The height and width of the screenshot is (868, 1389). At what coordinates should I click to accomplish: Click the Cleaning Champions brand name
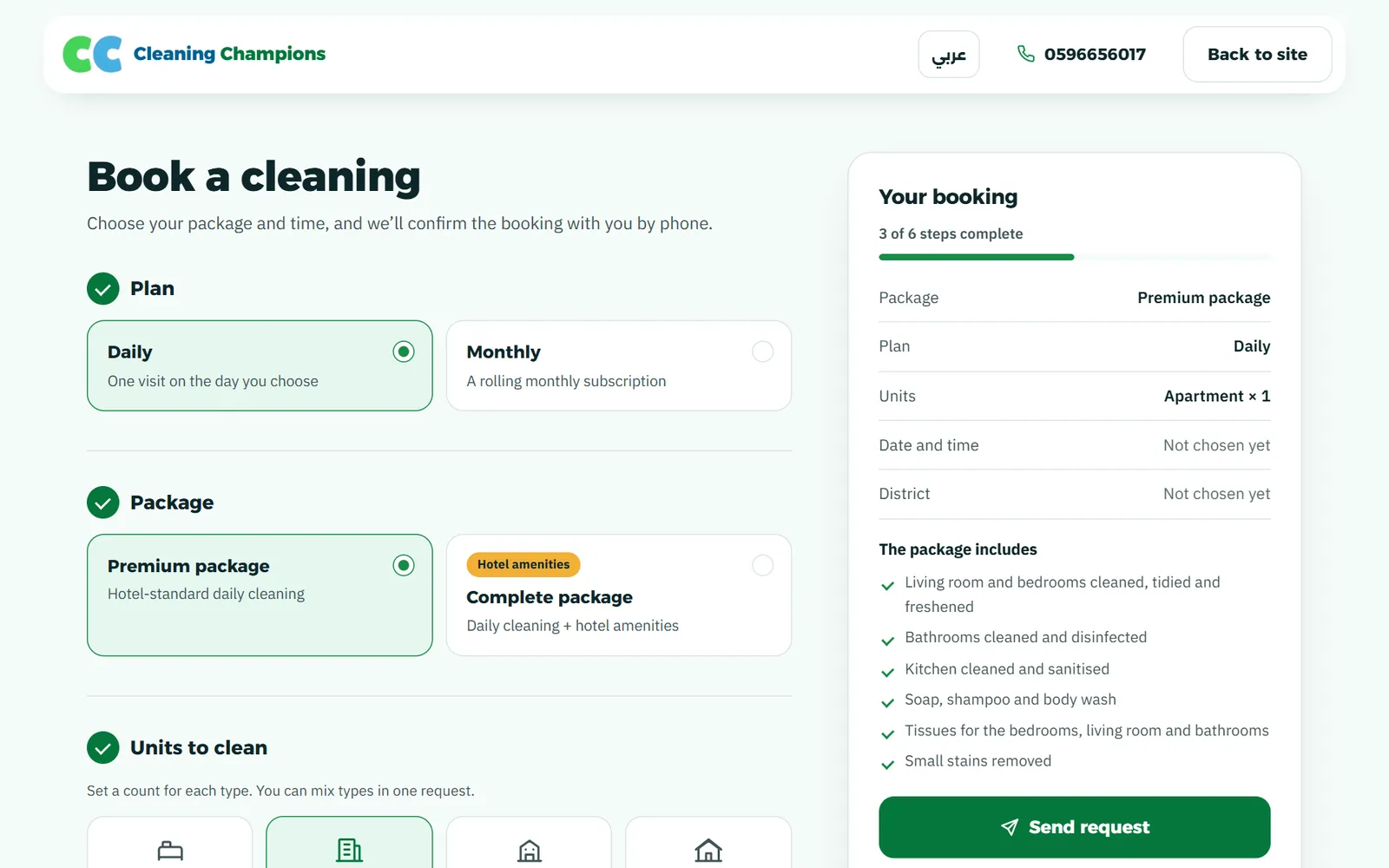click(x=229, y=54)
